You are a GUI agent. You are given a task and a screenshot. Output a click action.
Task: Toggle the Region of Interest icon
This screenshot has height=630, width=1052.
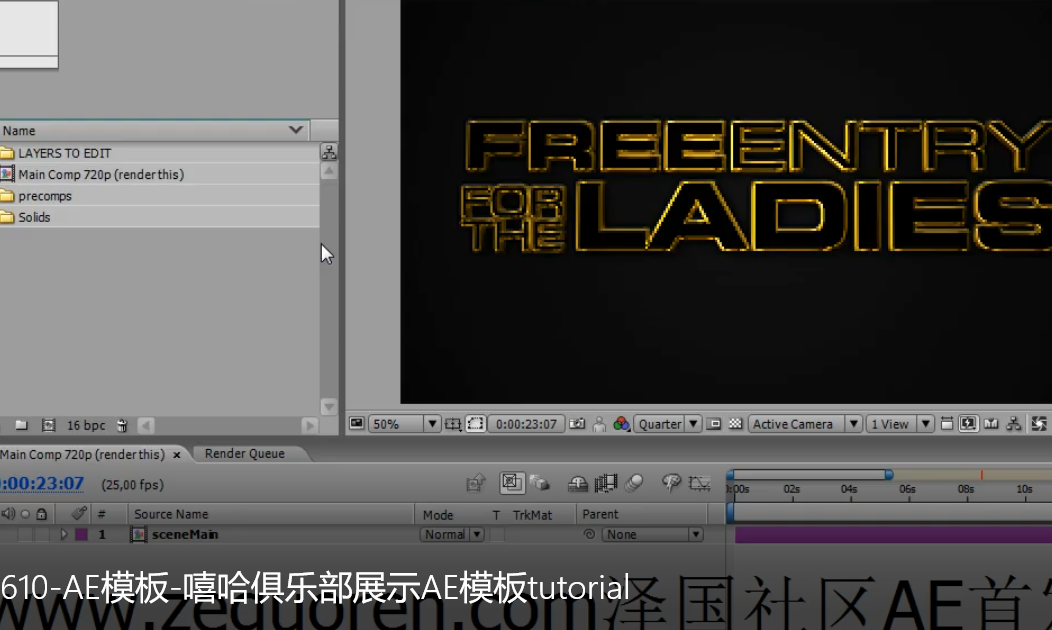(714, 424)
